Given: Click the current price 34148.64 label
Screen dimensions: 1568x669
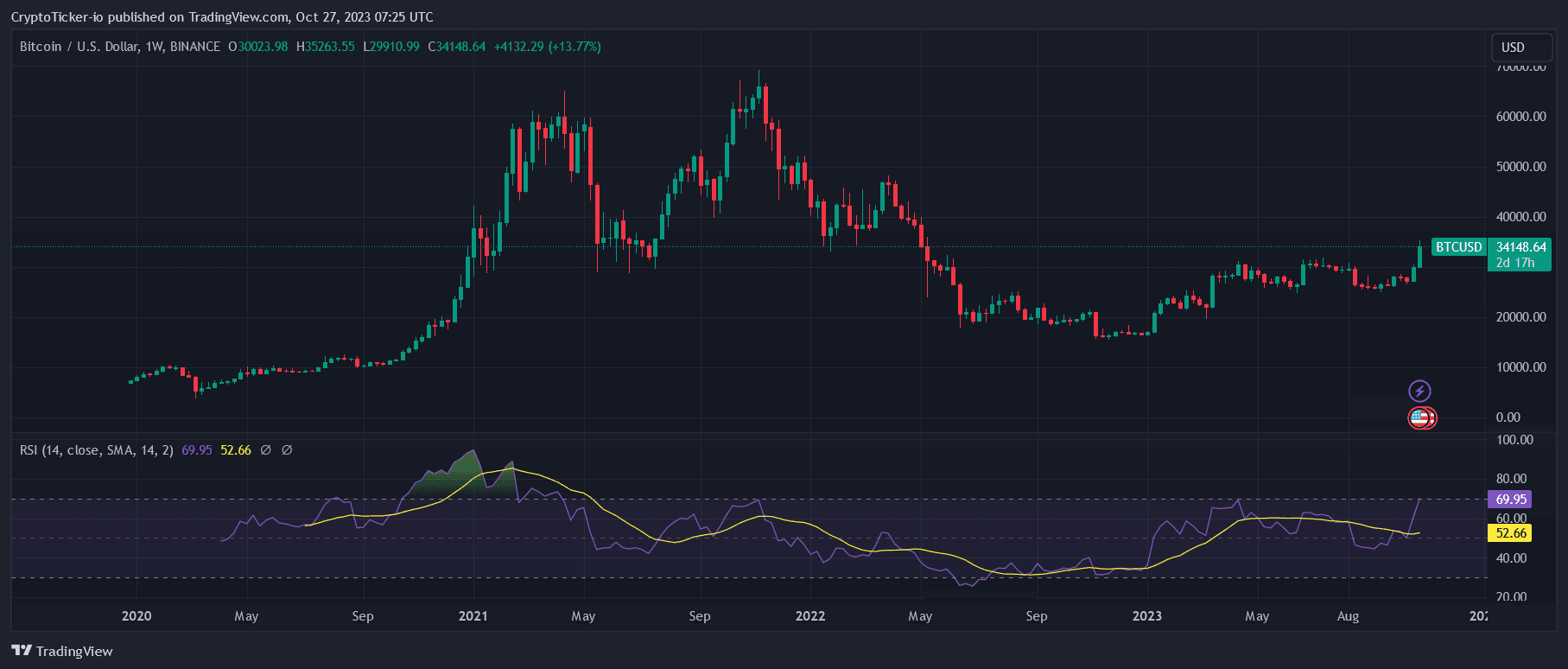Looking at the screenshot, I should [1520, 247].
